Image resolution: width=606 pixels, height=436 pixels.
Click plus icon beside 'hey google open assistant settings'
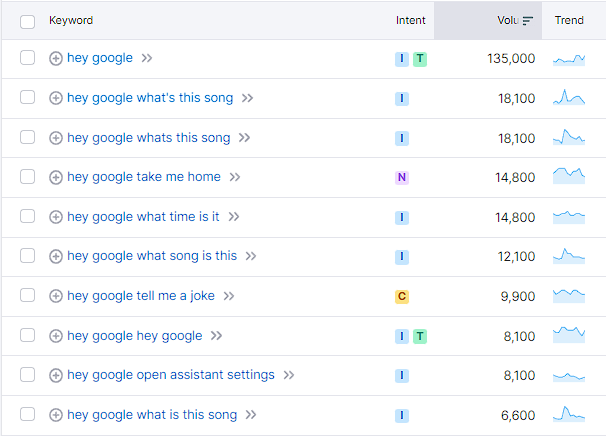pyautogui.click(x=56, y=375)
